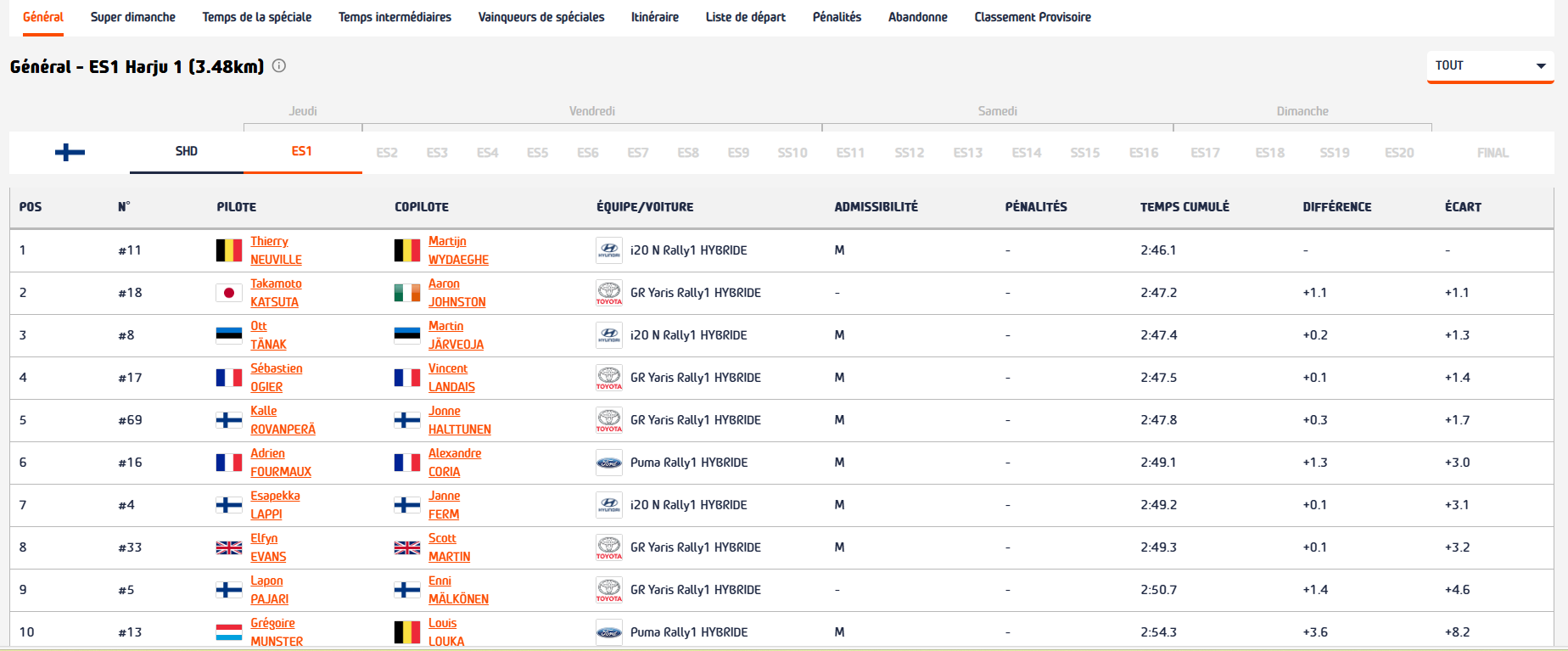Click Irish flag beside Aaron Johnston
Screen dimensions: 1568x651
(x=407, y=293)
